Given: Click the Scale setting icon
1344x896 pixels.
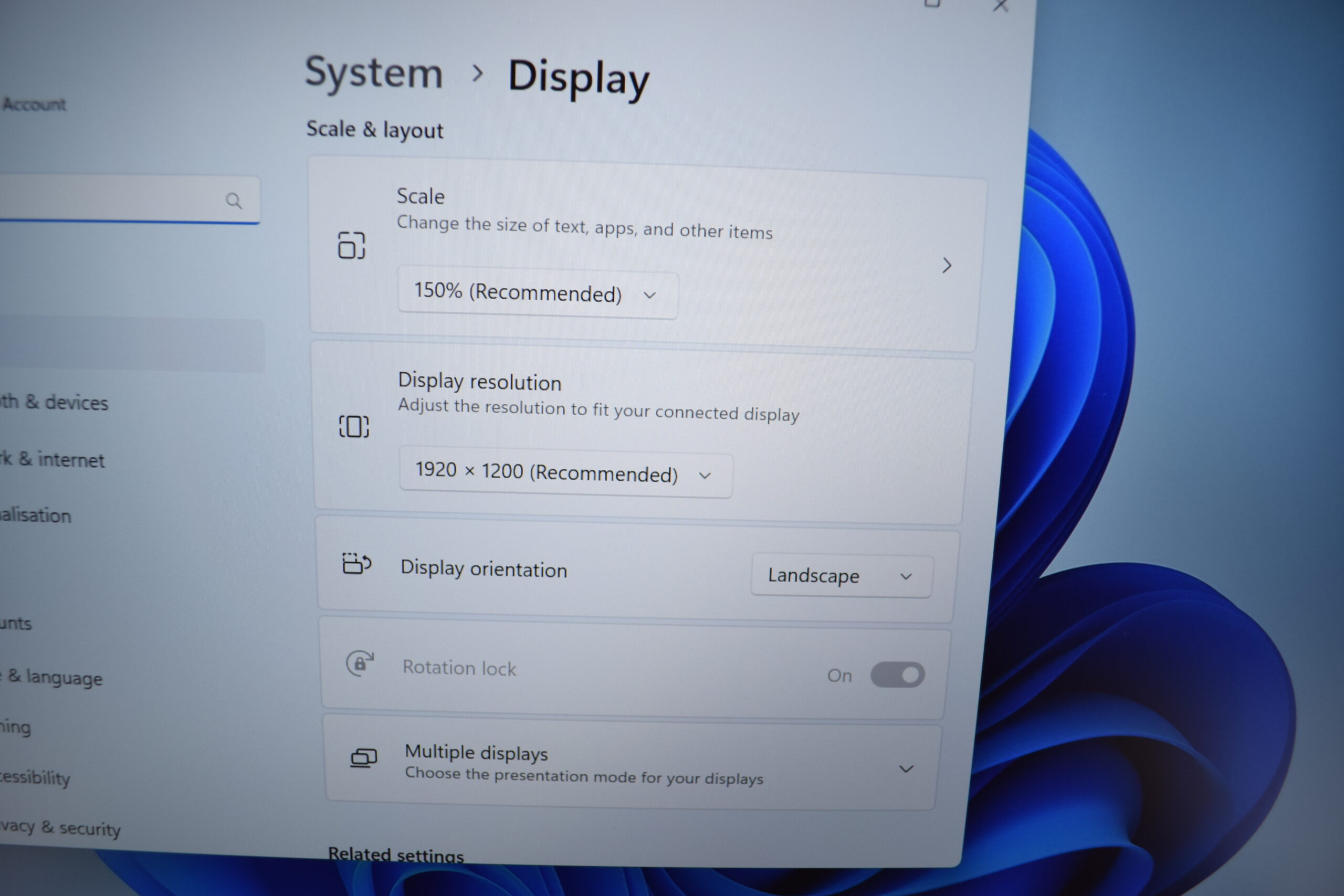Looking at the screenshot, I should coord(351,245).
